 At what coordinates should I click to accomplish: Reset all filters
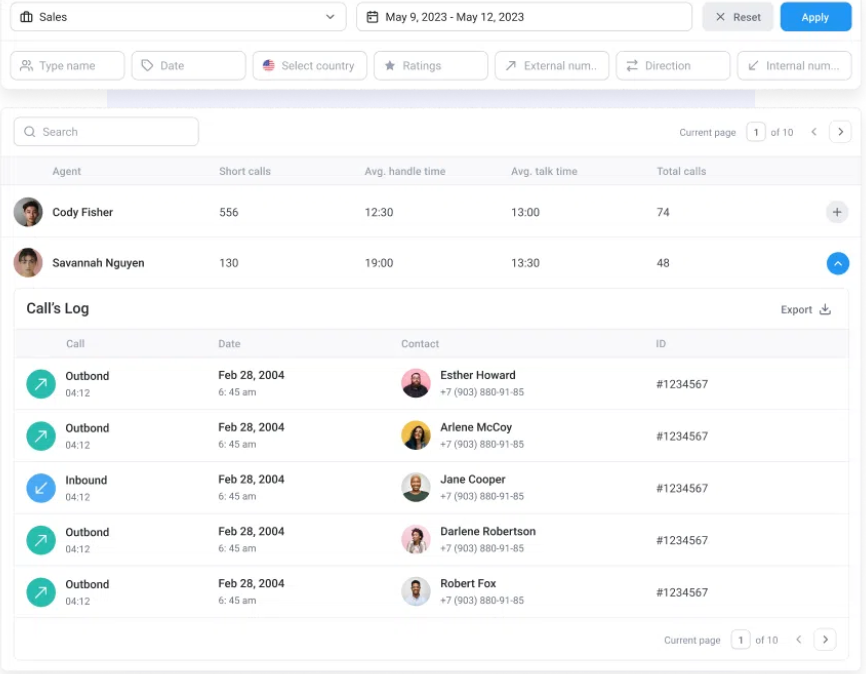(737, 17)
